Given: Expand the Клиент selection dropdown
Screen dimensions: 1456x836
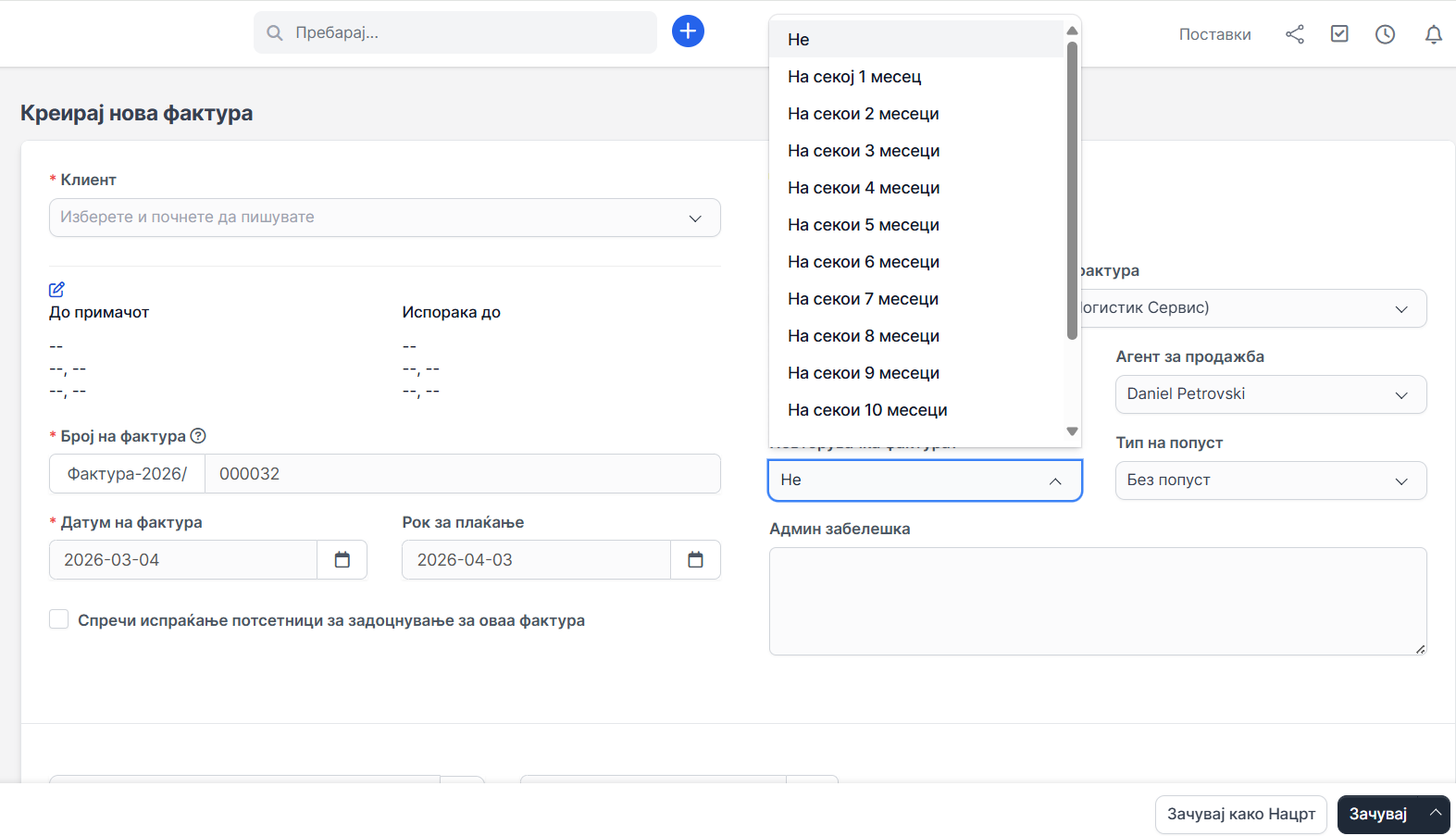Looking at the screenshot, I should pyautogui.click(x=384, y=218).
